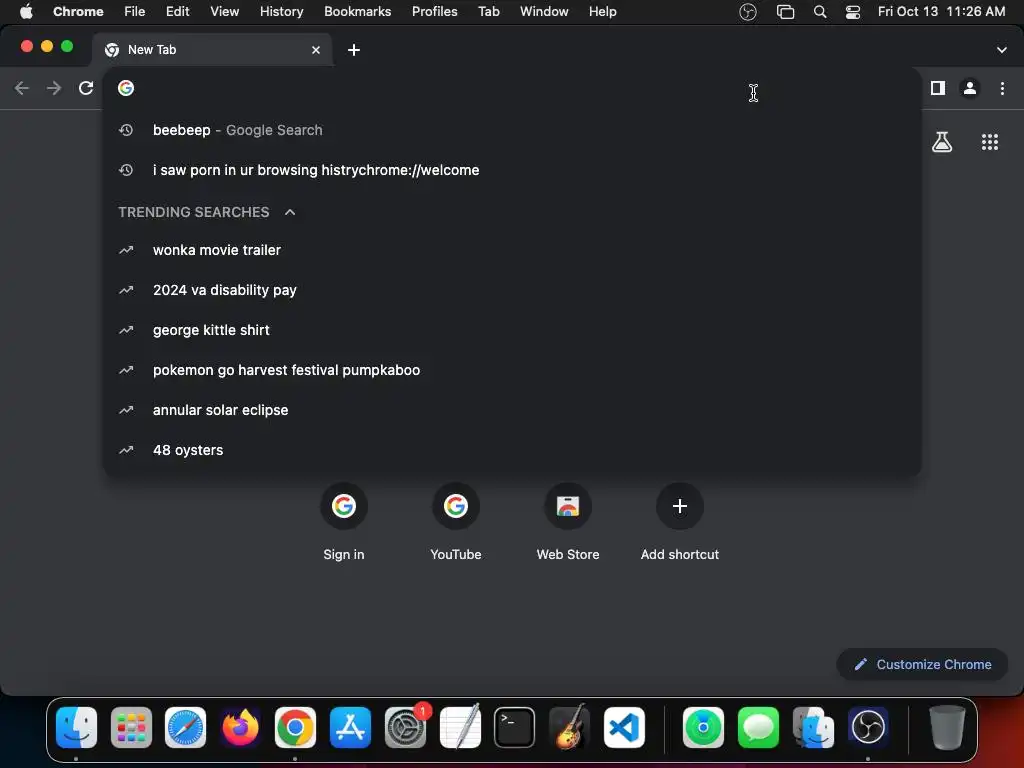Click the forward navigation arrow
The height and width of the screenshot is (768, 1024).
54,88
